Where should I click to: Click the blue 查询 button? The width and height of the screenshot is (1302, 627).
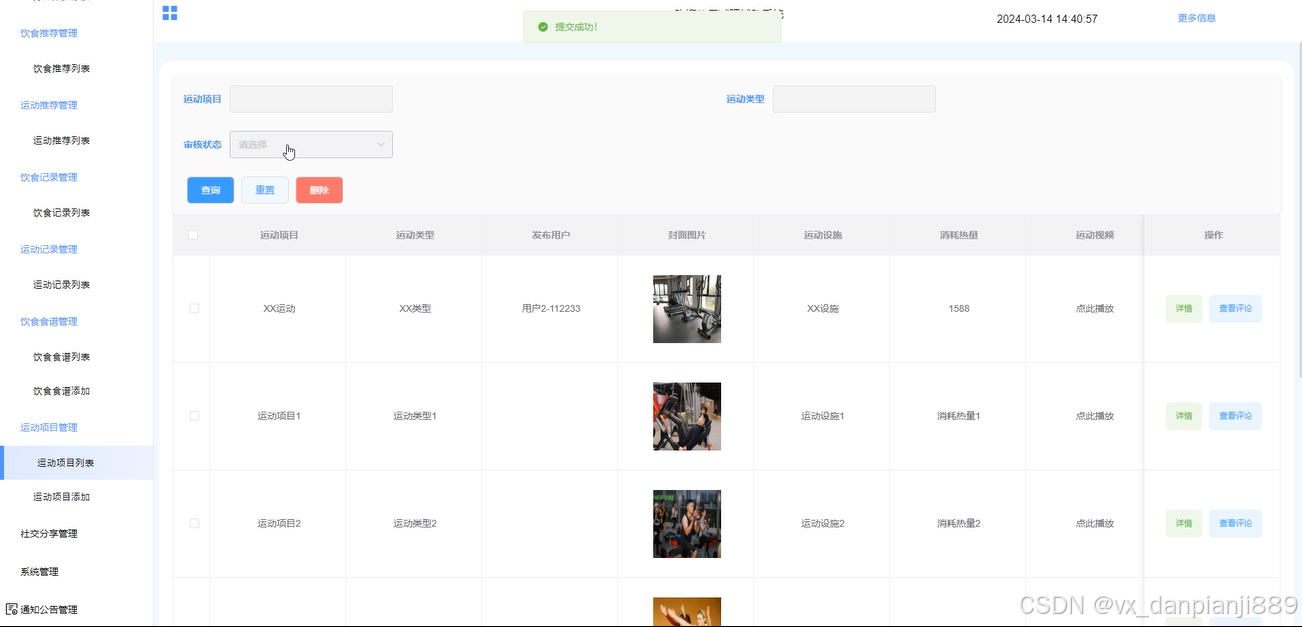(x=210, y=190)
